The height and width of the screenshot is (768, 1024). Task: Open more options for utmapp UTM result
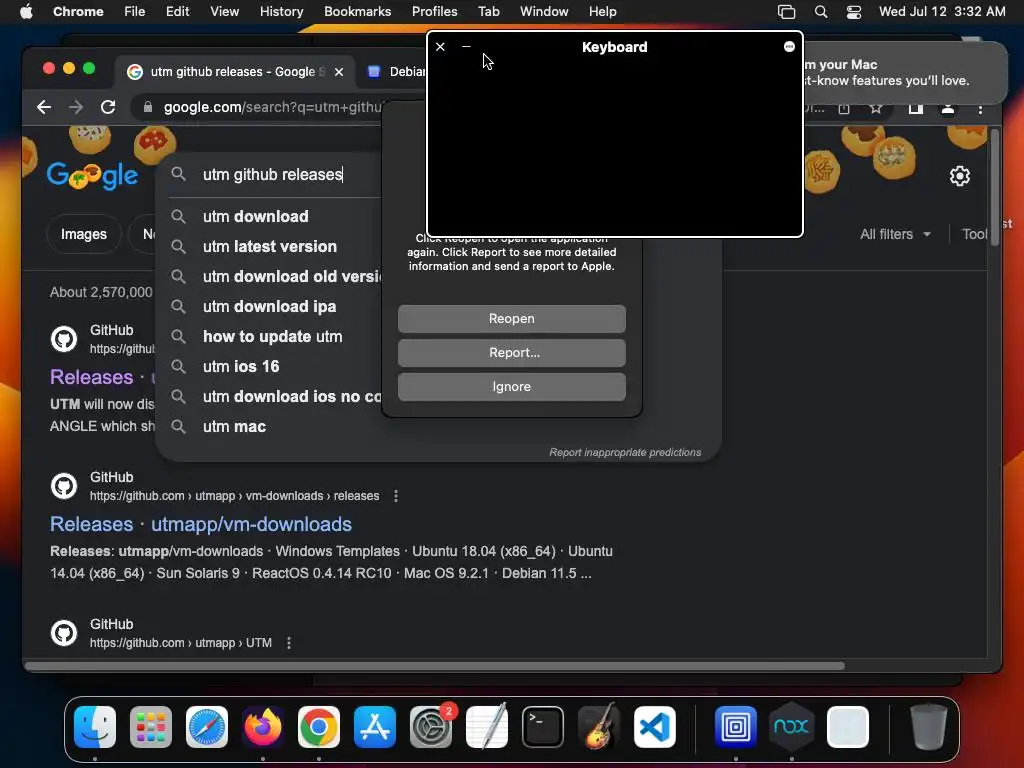coord(289,643)
